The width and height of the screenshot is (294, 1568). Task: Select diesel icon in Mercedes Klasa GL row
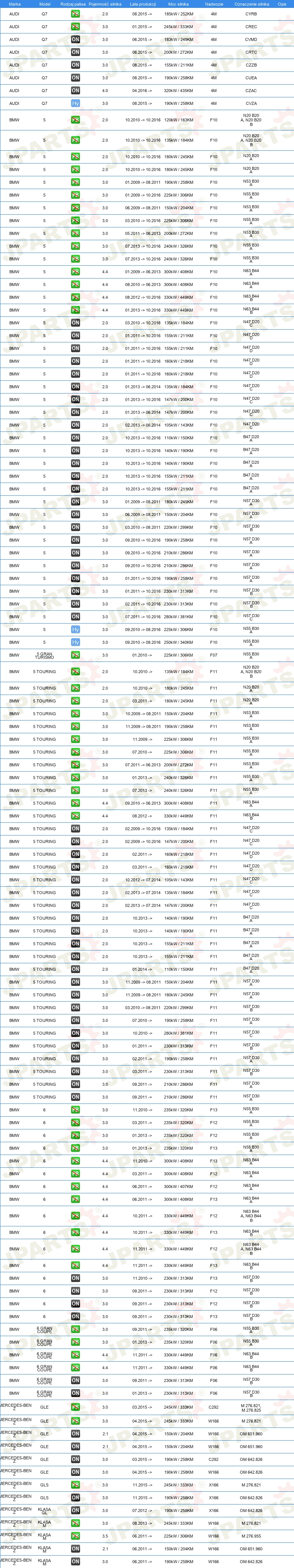tap(76, 1510)
